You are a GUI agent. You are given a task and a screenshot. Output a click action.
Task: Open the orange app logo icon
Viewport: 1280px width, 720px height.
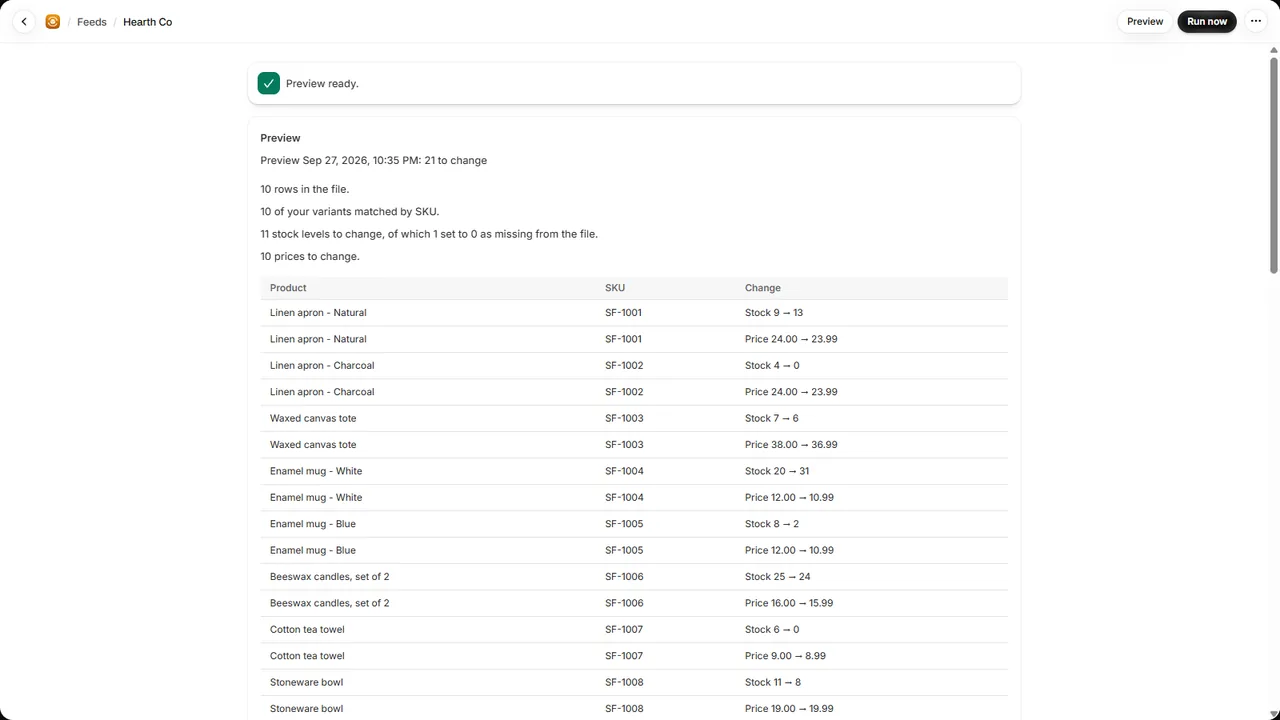53,21
